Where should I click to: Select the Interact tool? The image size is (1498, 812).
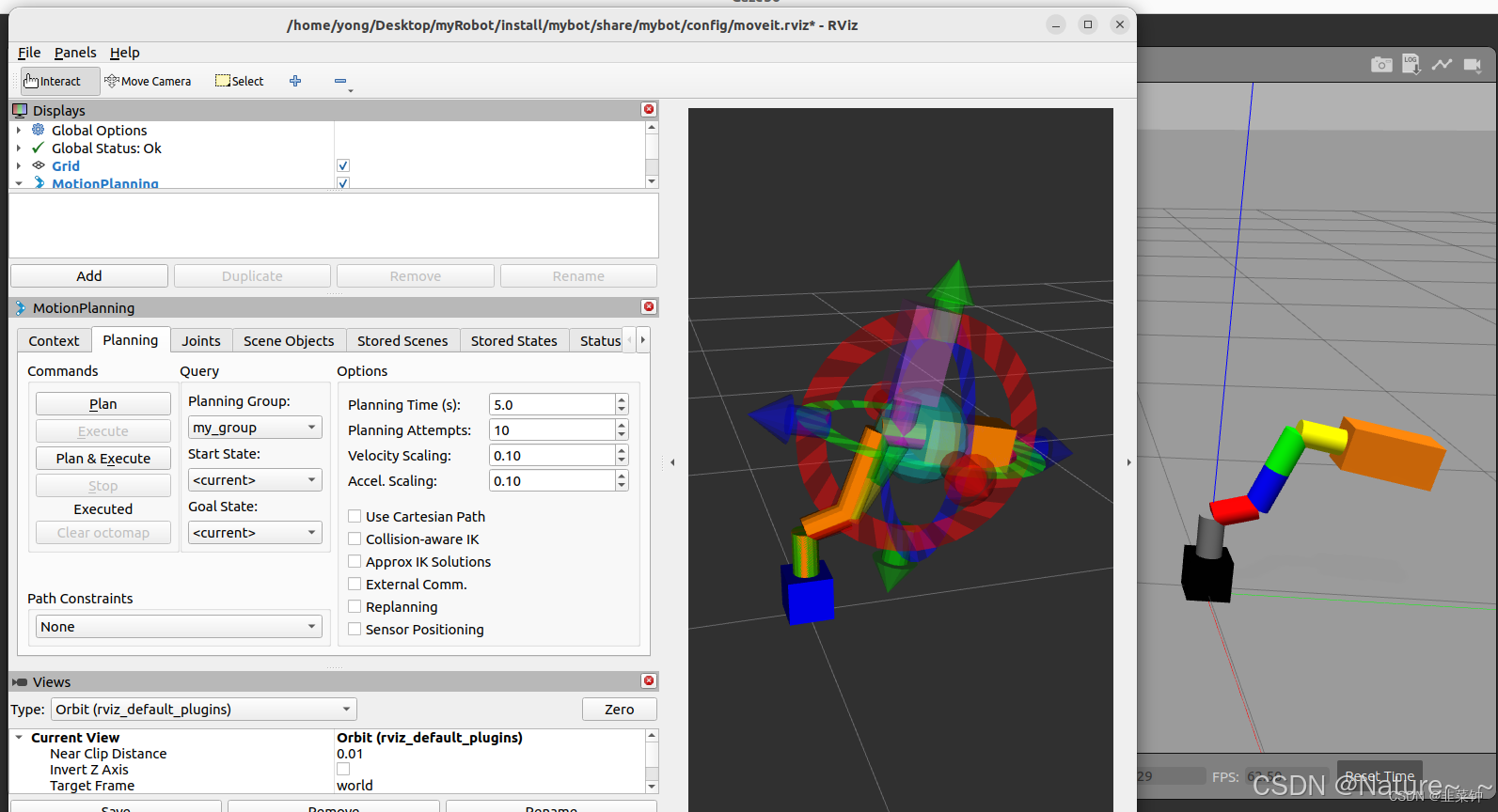pyautogui.click(x=60, y=81)
